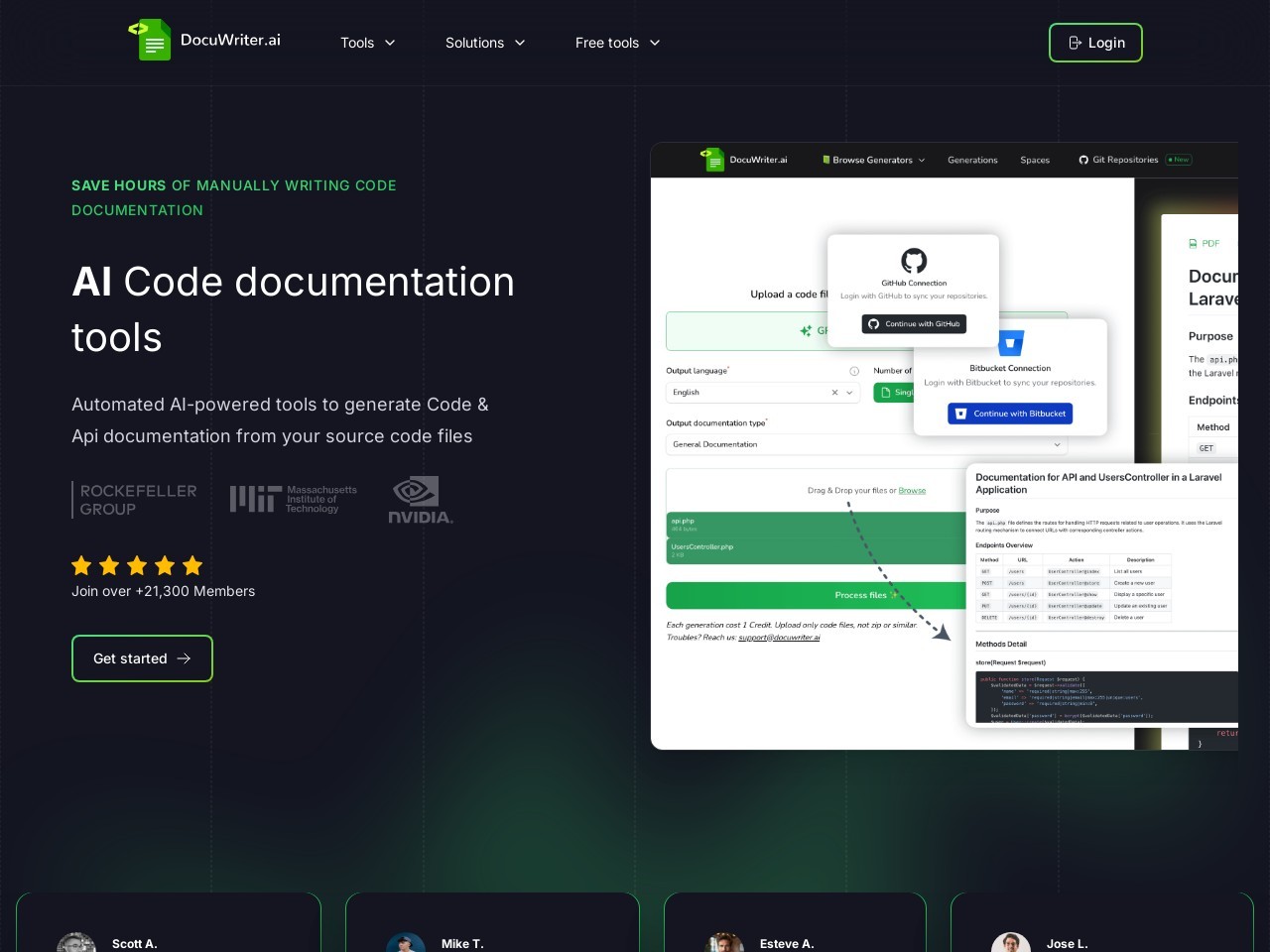The image size is (1270, 952).
Task: Click the first gold rating star
Action: 81,565
